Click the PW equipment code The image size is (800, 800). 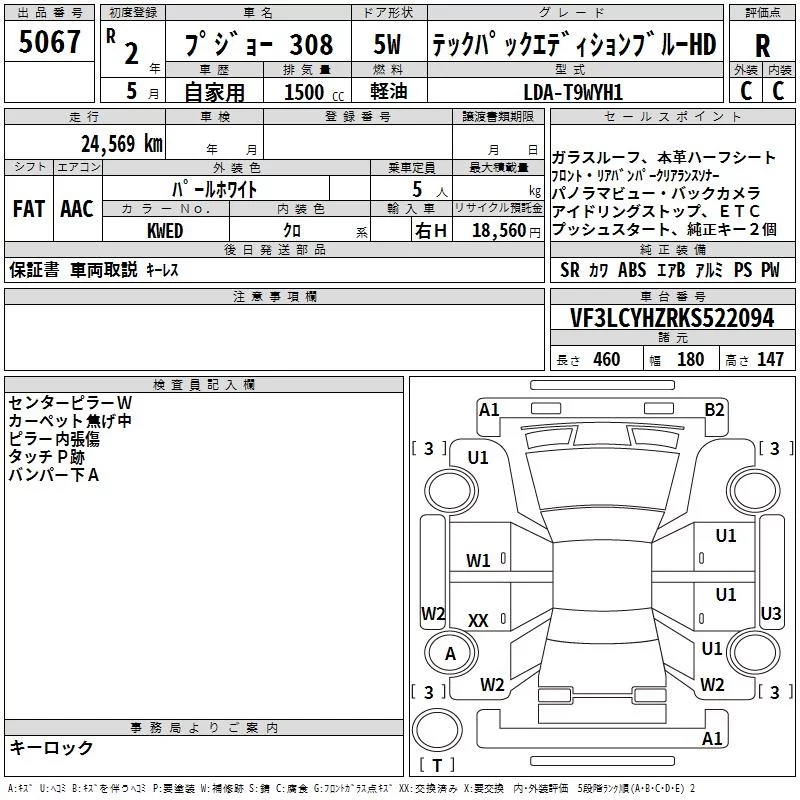pos(770,270)
